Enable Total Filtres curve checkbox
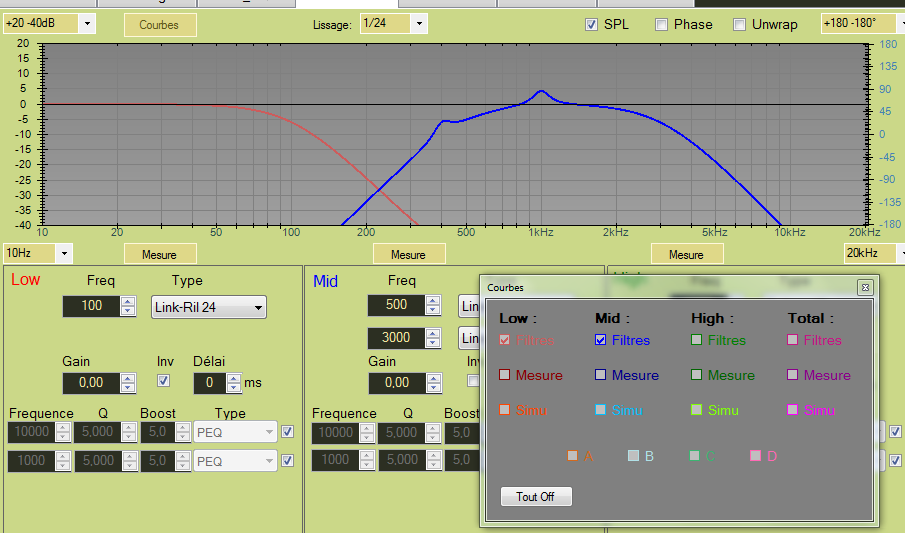 [793, 340]
